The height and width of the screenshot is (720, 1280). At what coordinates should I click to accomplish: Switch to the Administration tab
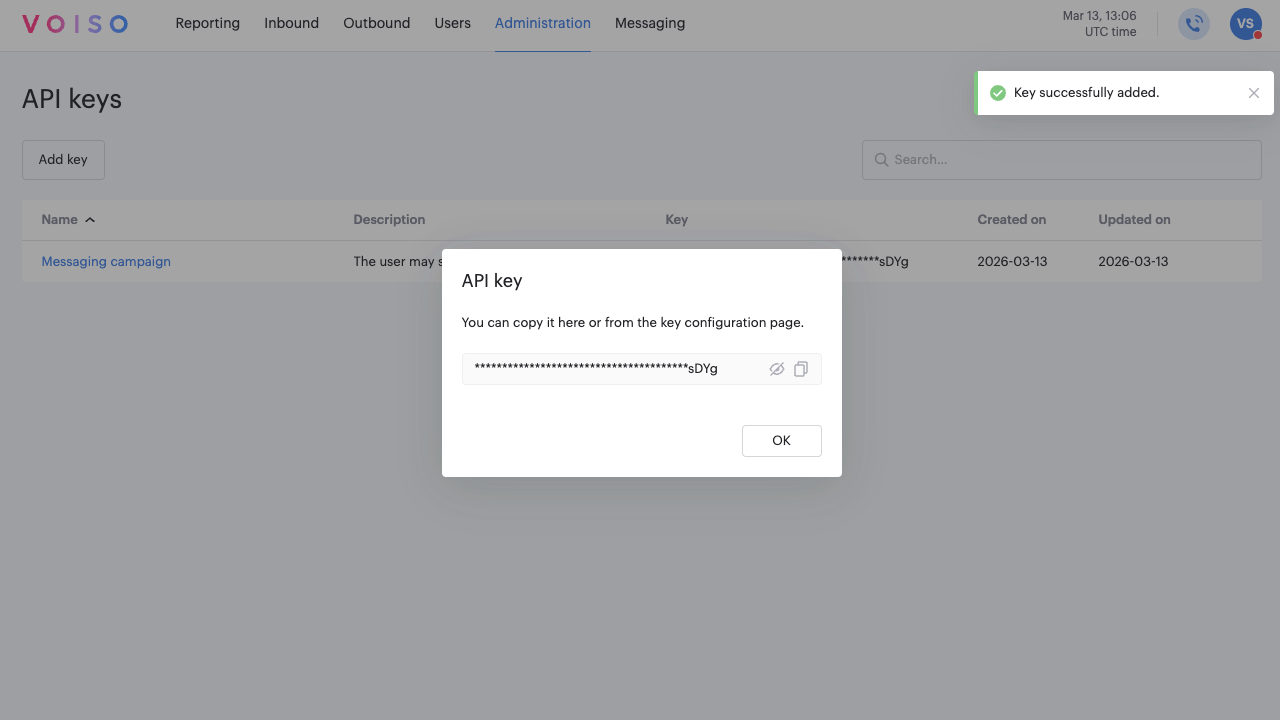[543, 22]
